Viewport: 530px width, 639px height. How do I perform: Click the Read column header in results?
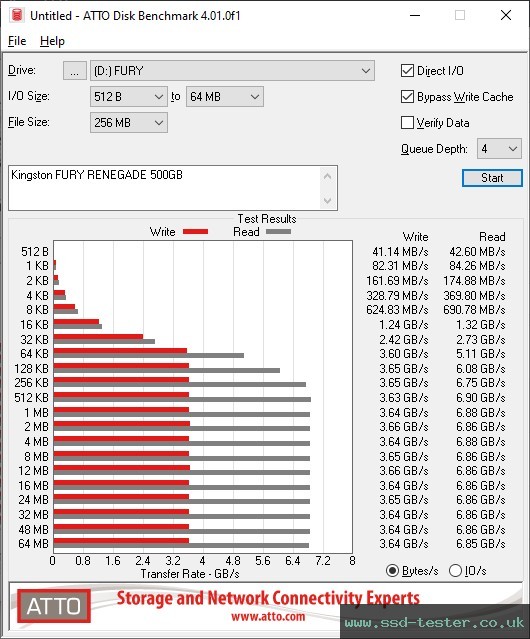[492, 237]
